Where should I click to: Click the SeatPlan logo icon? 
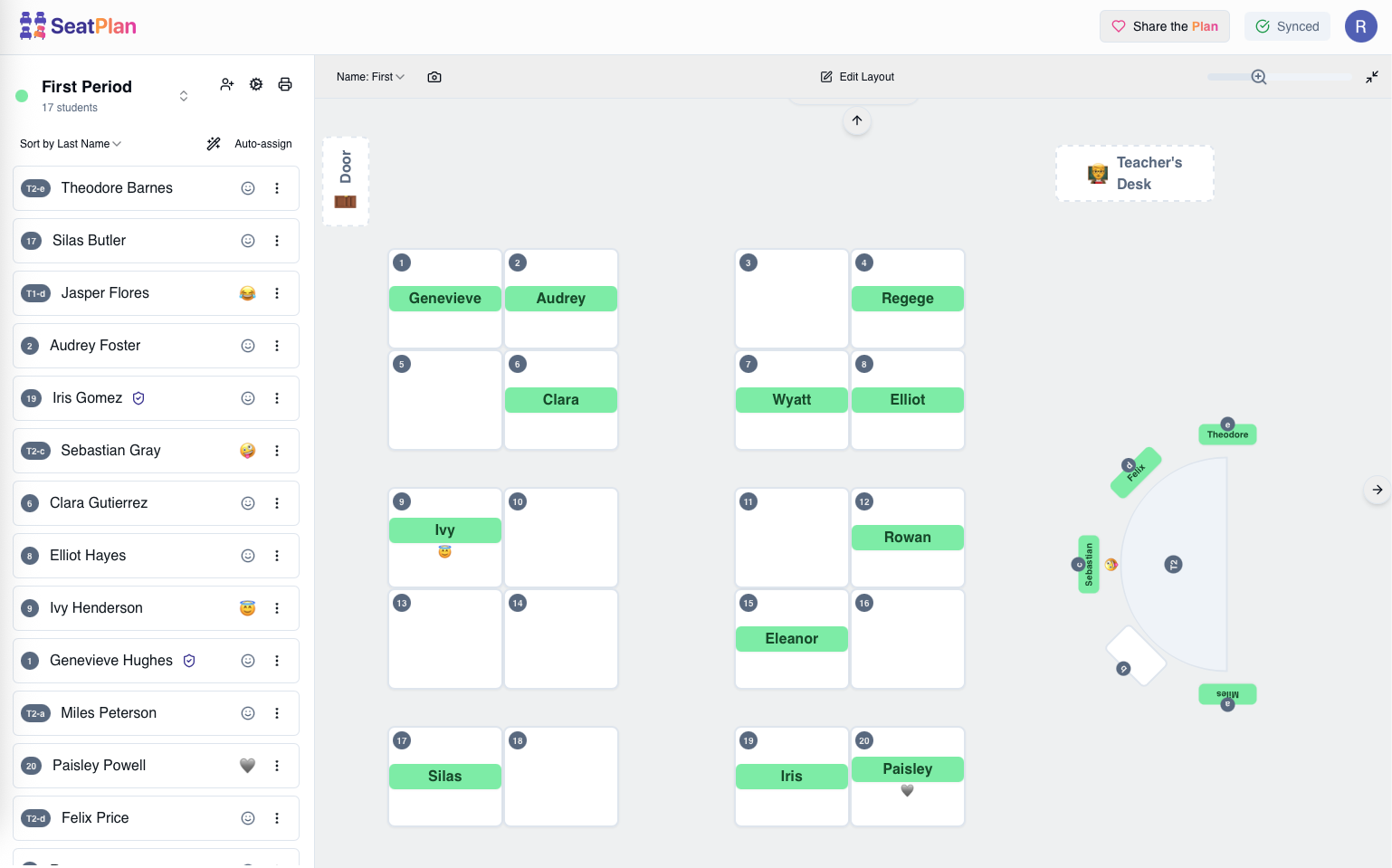click(x=33, y=25)
